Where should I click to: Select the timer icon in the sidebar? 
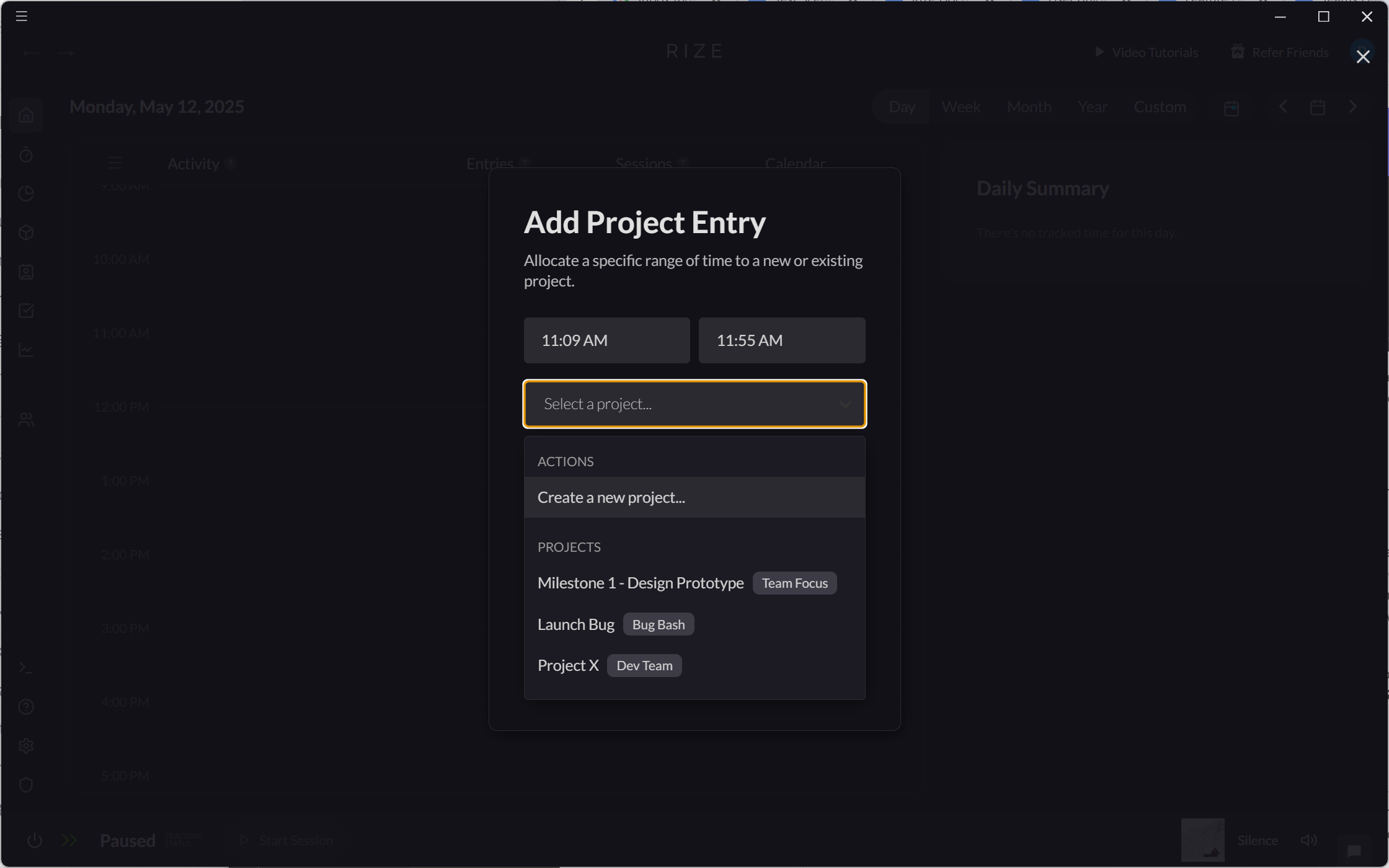[x=26, y=155]
